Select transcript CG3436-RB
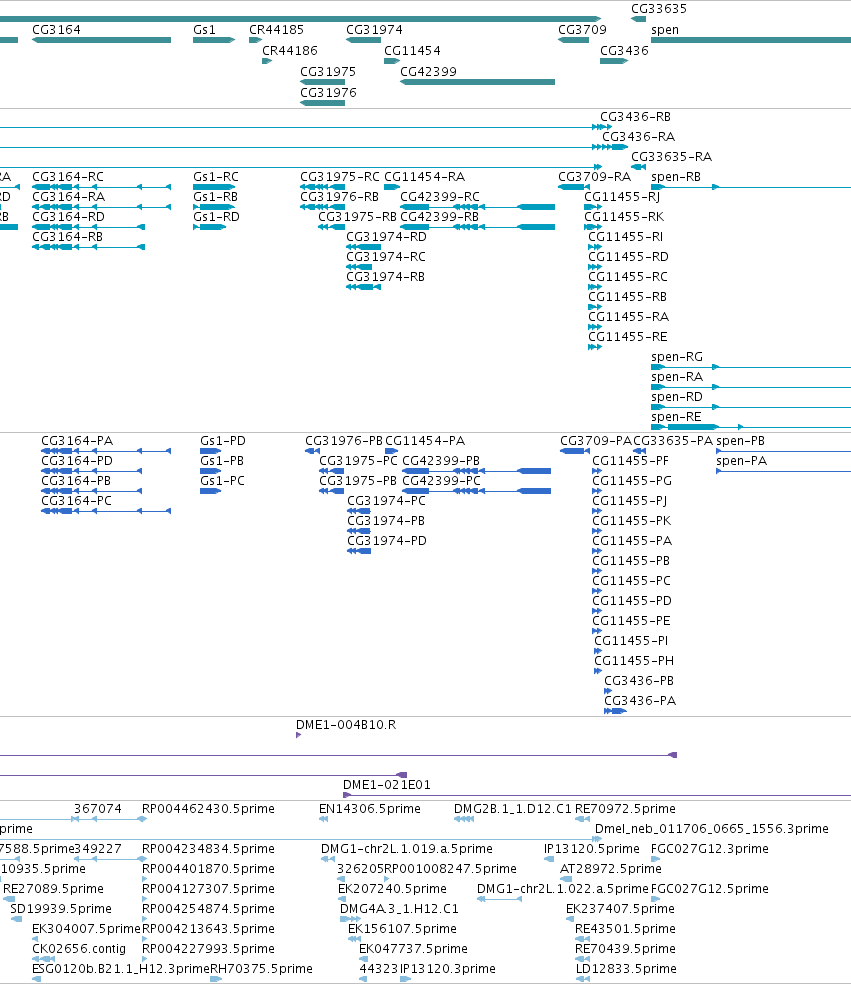This screenshot has height=984, width=851. point(635,117)
